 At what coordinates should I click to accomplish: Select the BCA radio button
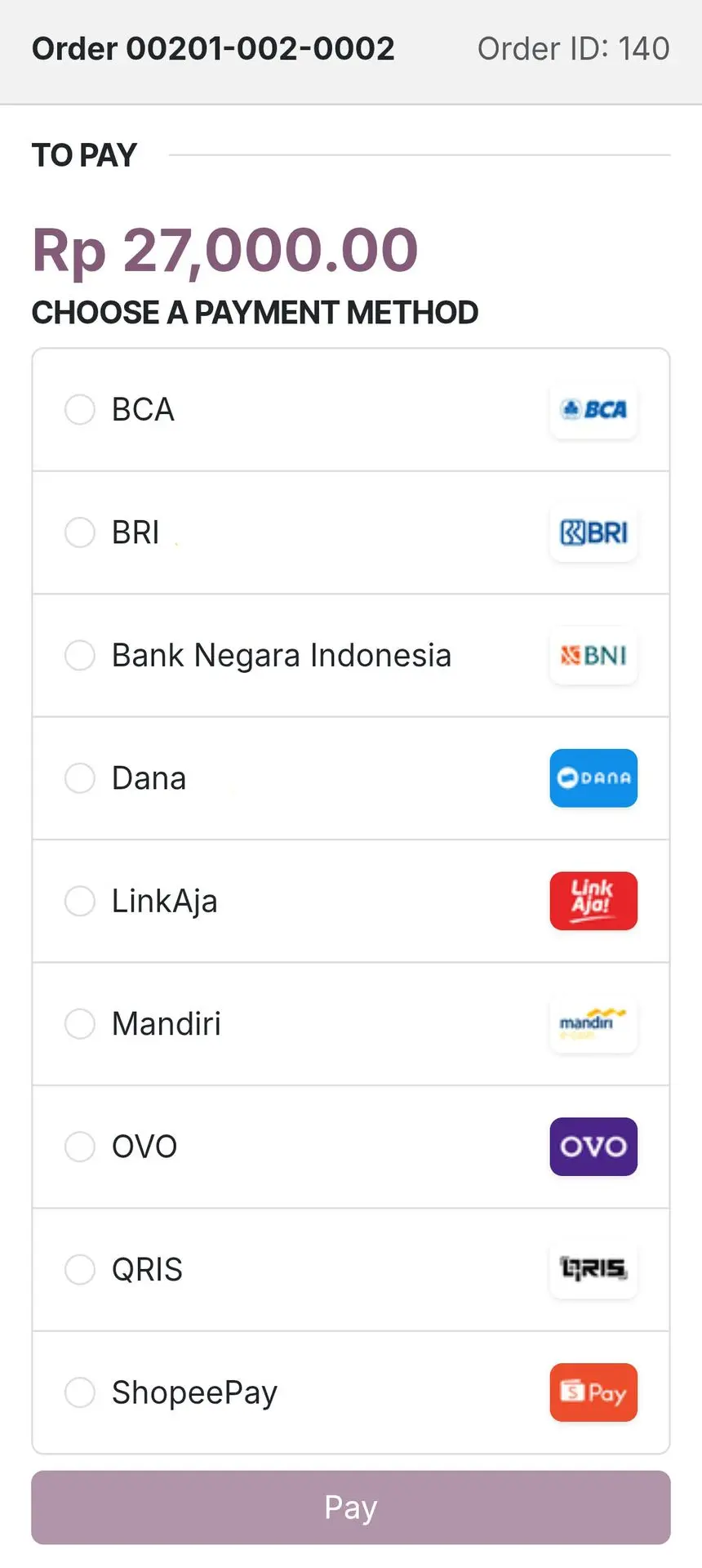(x=80, y=410)
